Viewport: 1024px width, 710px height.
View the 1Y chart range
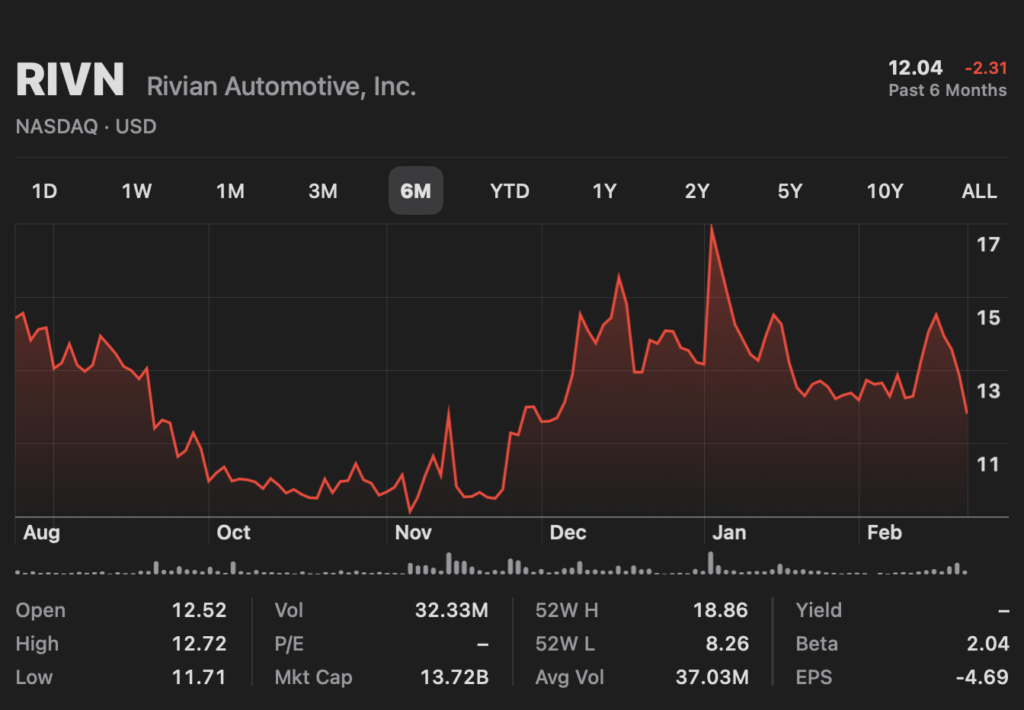pyautogui.click(x=604, y=191)
